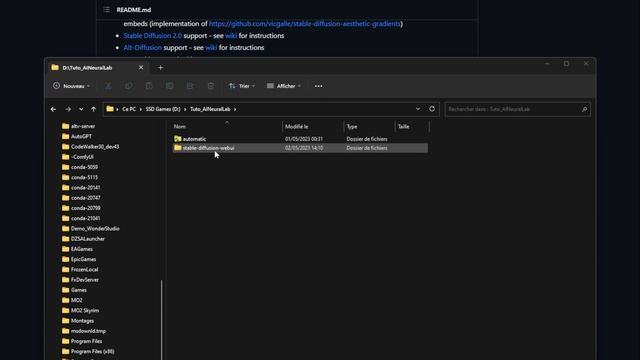This screenshot has width=640, height=360.
Task: Click the rename icon in toolbar
Action: [169, 86]
